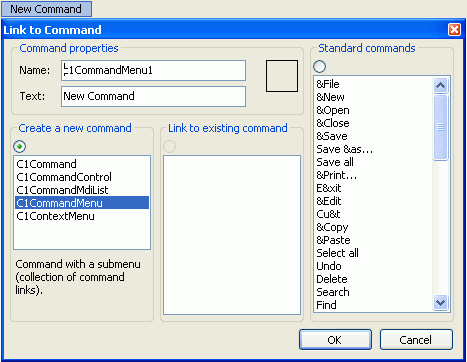Click the Text input field
Screen dimensions: 467x362
pyautogui.click(x=153, y=96)
